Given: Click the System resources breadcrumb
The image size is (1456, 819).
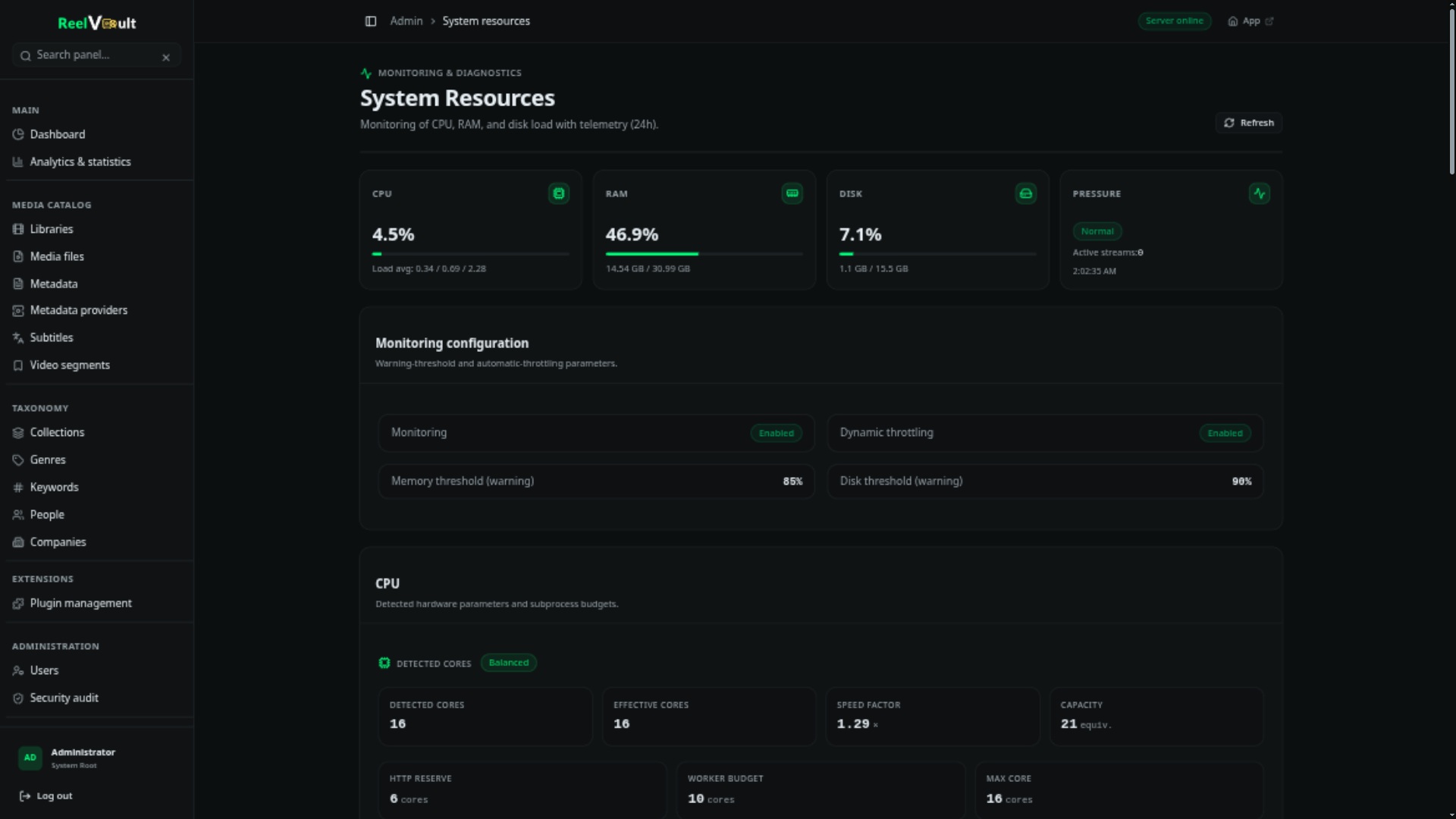Looking at the screenshot, I should point(486,21).
